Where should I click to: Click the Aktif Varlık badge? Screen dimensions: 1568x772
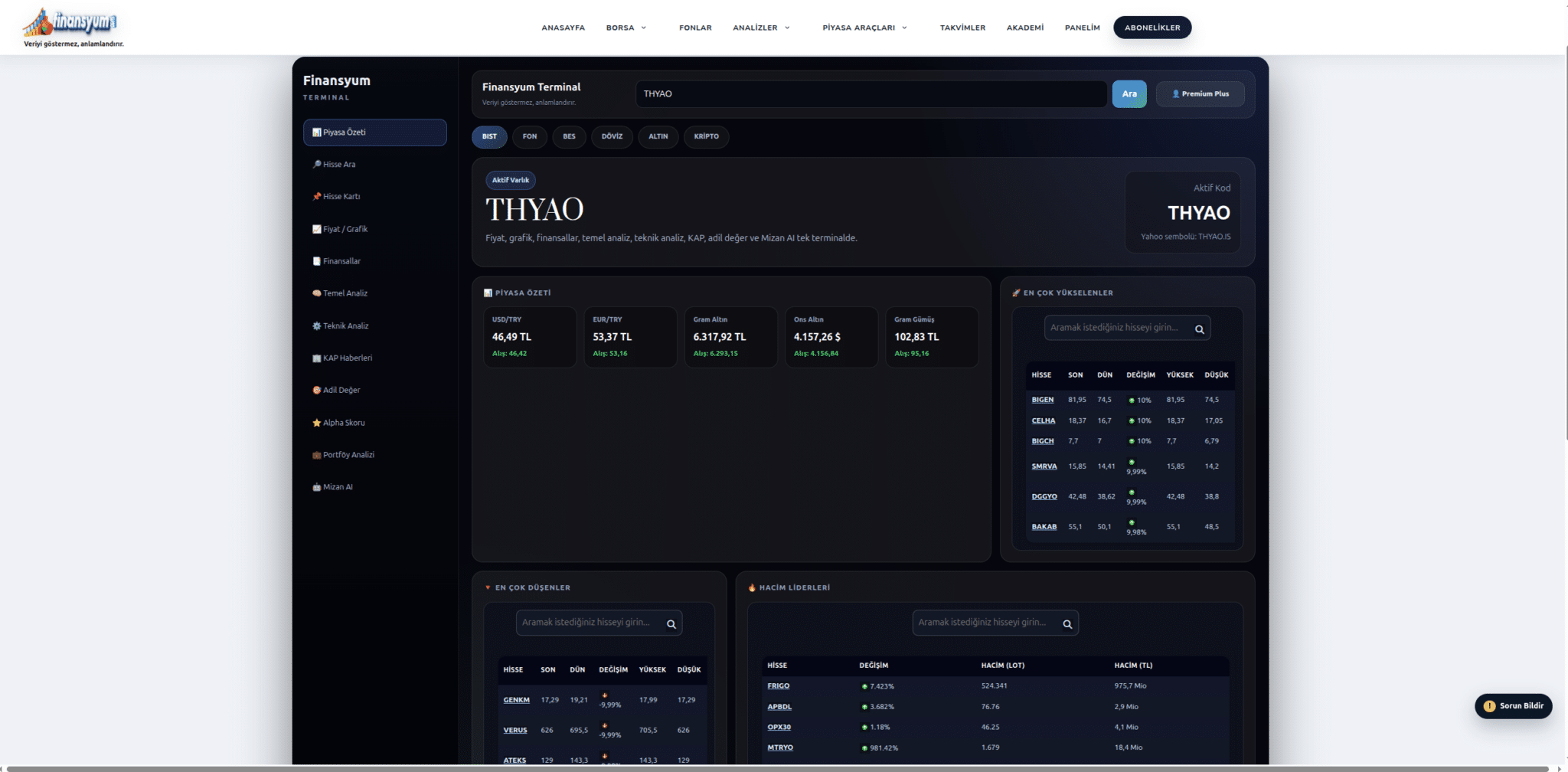(511, 180)
